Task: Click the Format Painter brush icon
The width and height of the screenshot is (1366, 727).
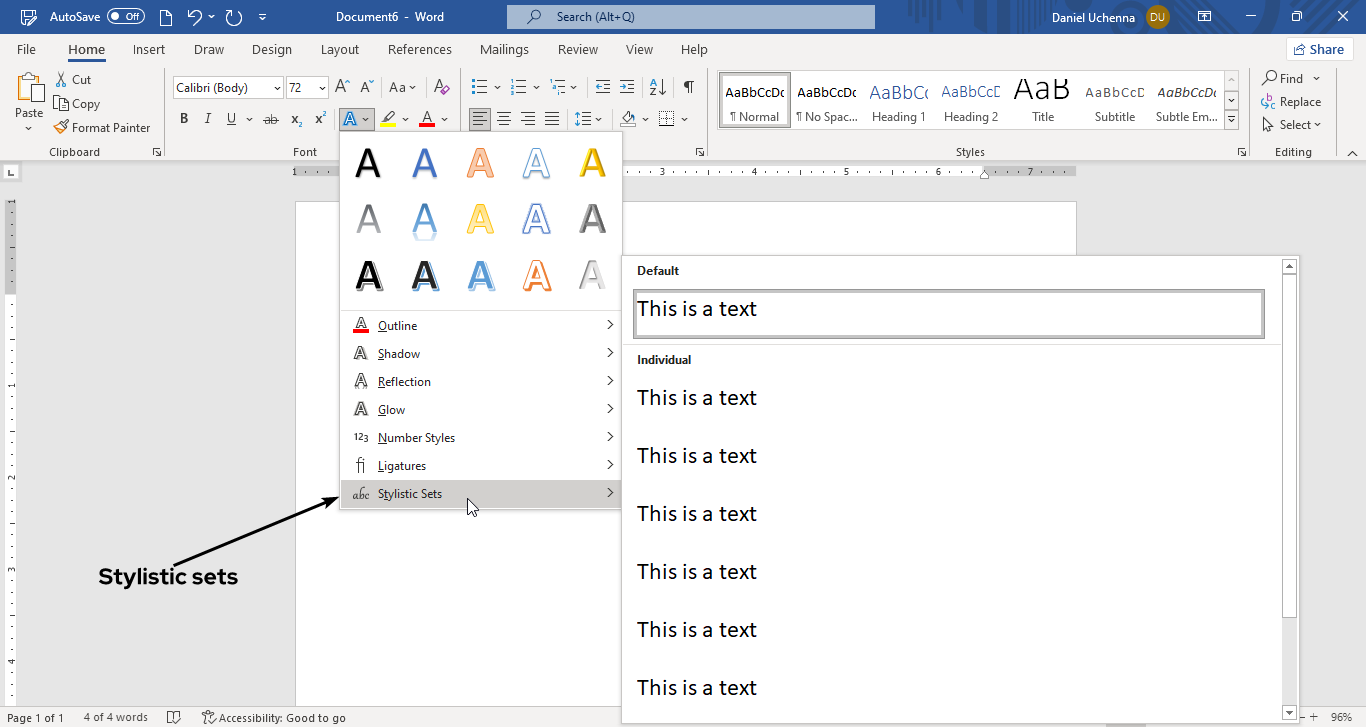Action: pyautogui.click(x=61, y=128)
